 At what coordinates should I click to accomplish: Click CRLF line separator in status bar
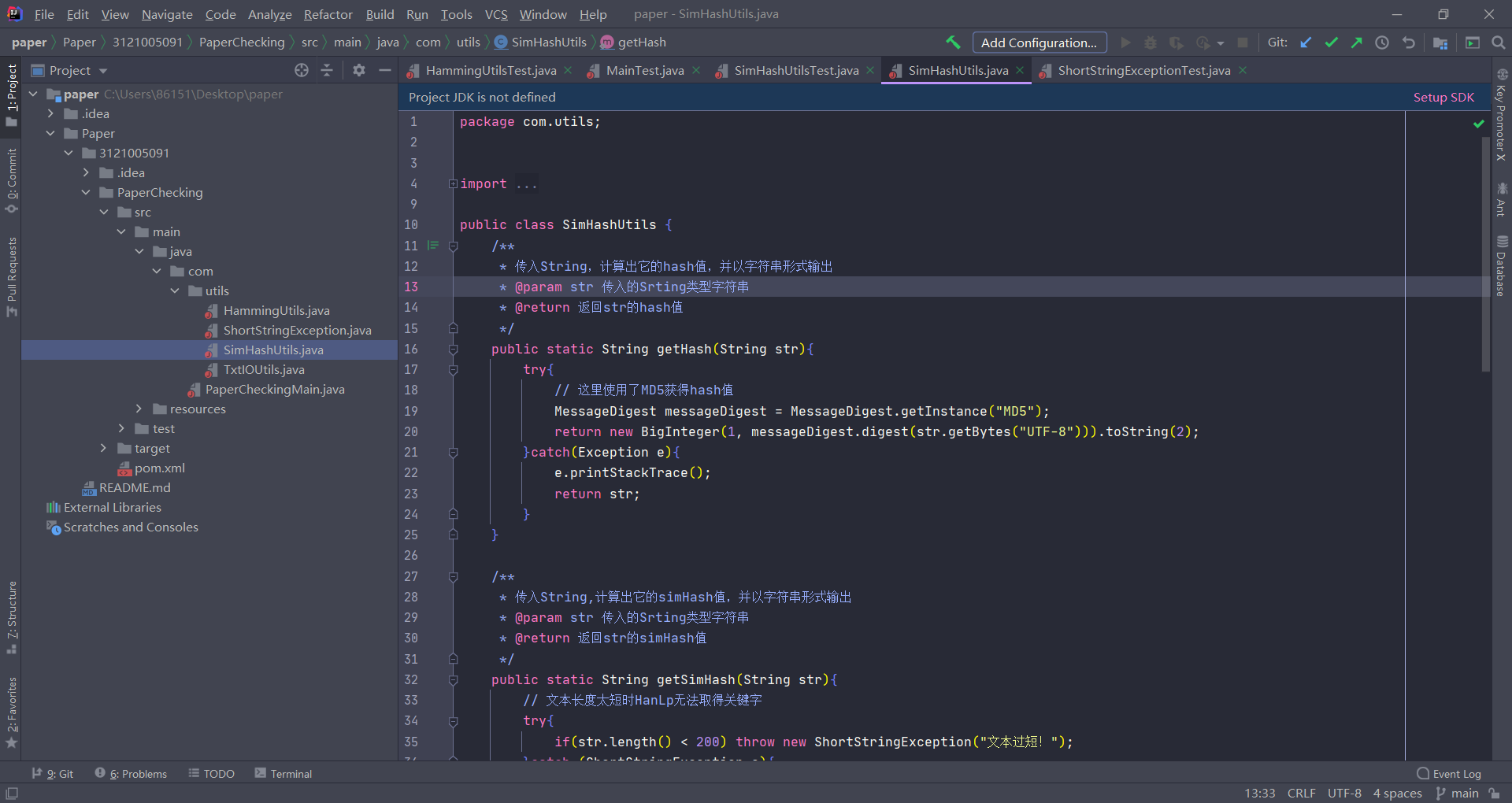[x=1302, y=793]
